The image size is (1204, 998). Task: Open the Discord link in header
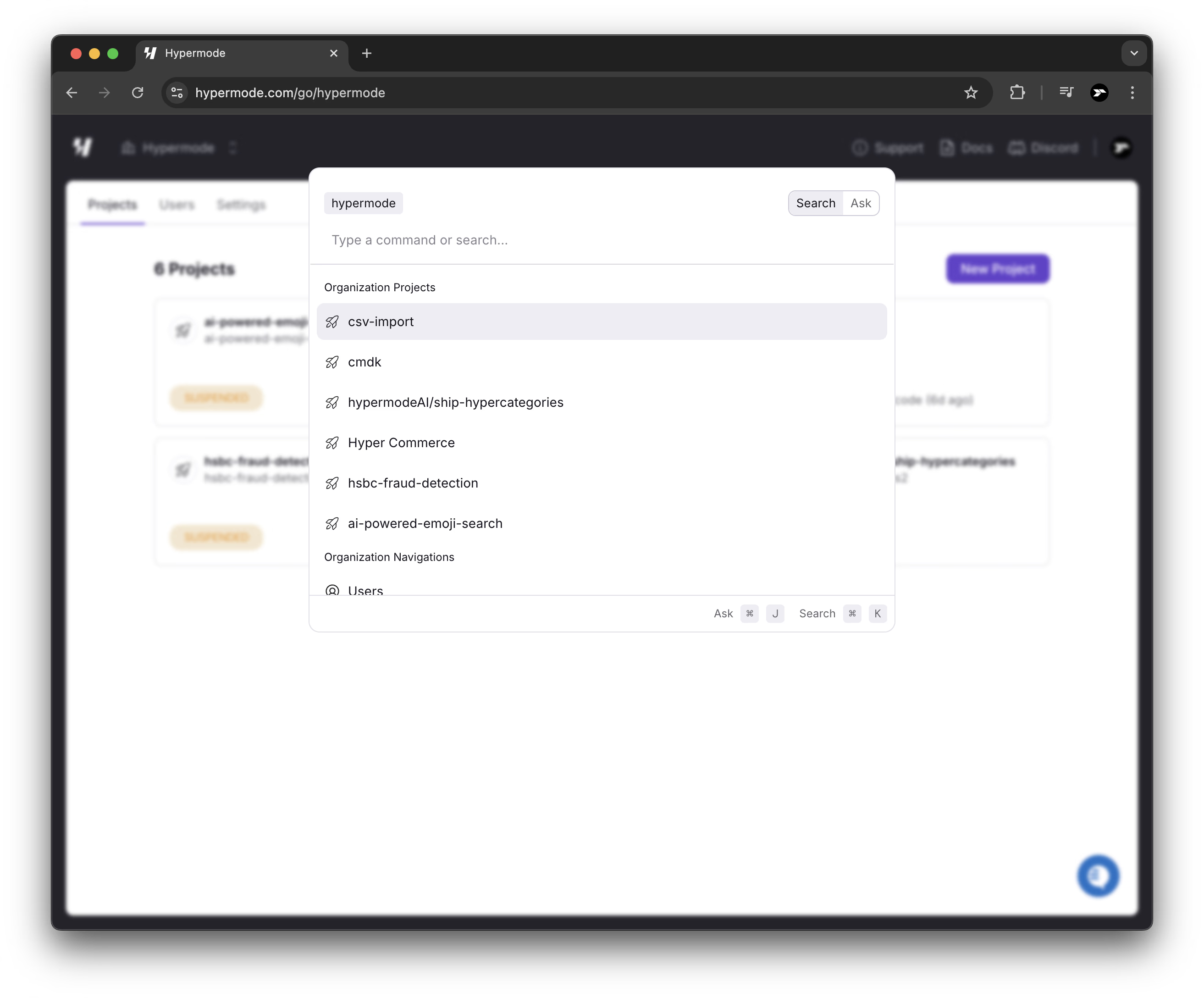tap(1044, 148)
